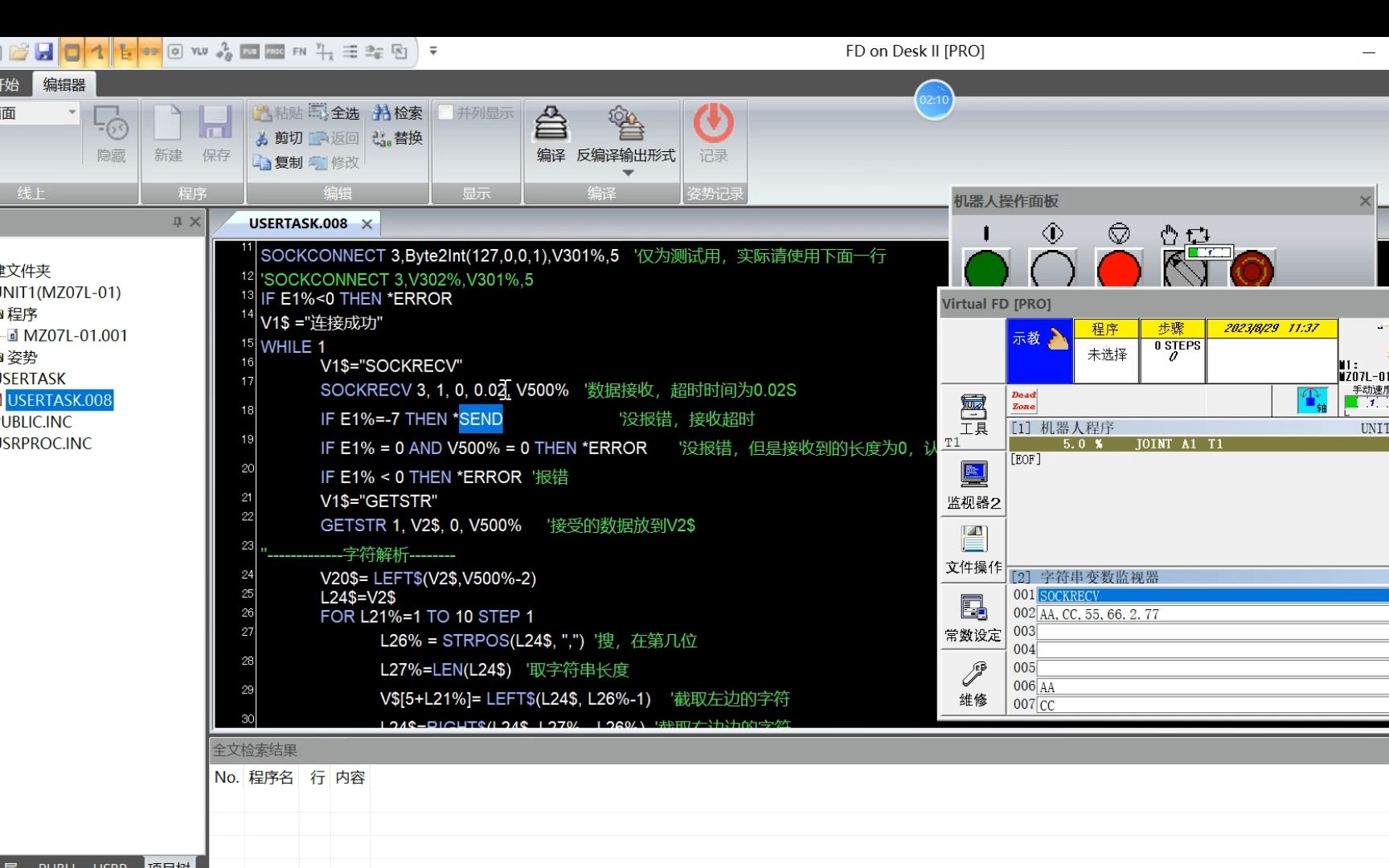Click the 隐藏 hide button
Image resolution: width=1389 pixels, height=868 pixels.
[x=111, y=133]
